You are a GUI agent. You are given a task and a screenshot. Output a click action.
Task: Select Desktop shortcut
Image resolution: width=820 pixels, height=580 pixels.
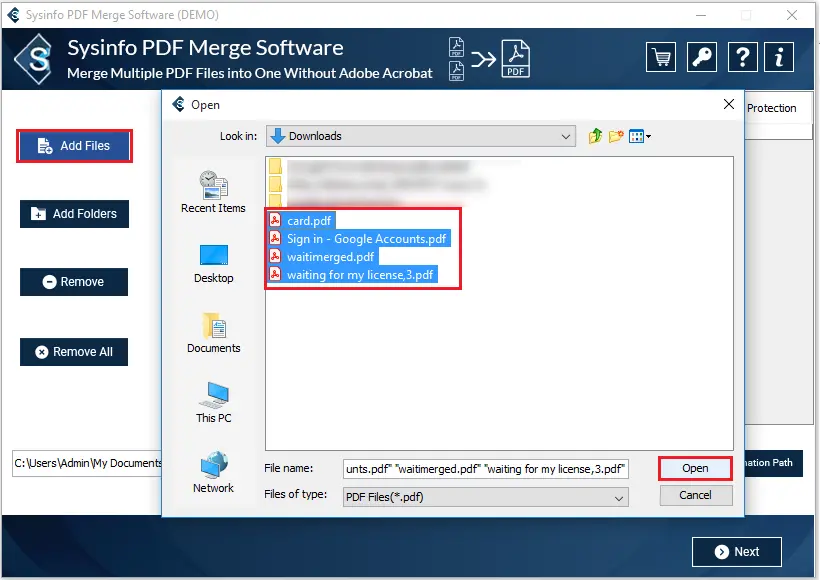click(213, 264)
